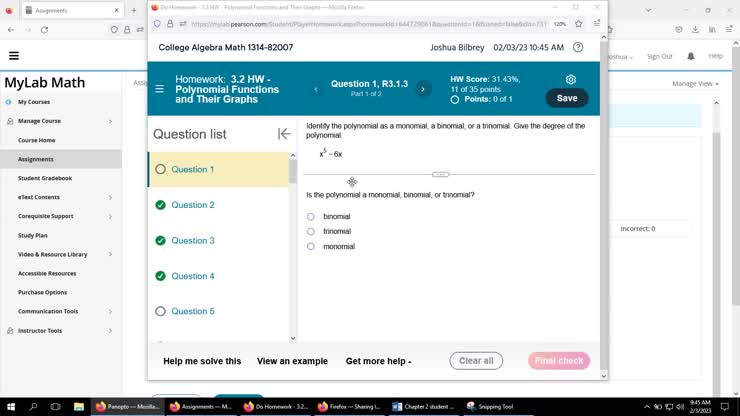This screenshot has height=416, width=740.
Task: Click the Save button
Action: (567, 98)
